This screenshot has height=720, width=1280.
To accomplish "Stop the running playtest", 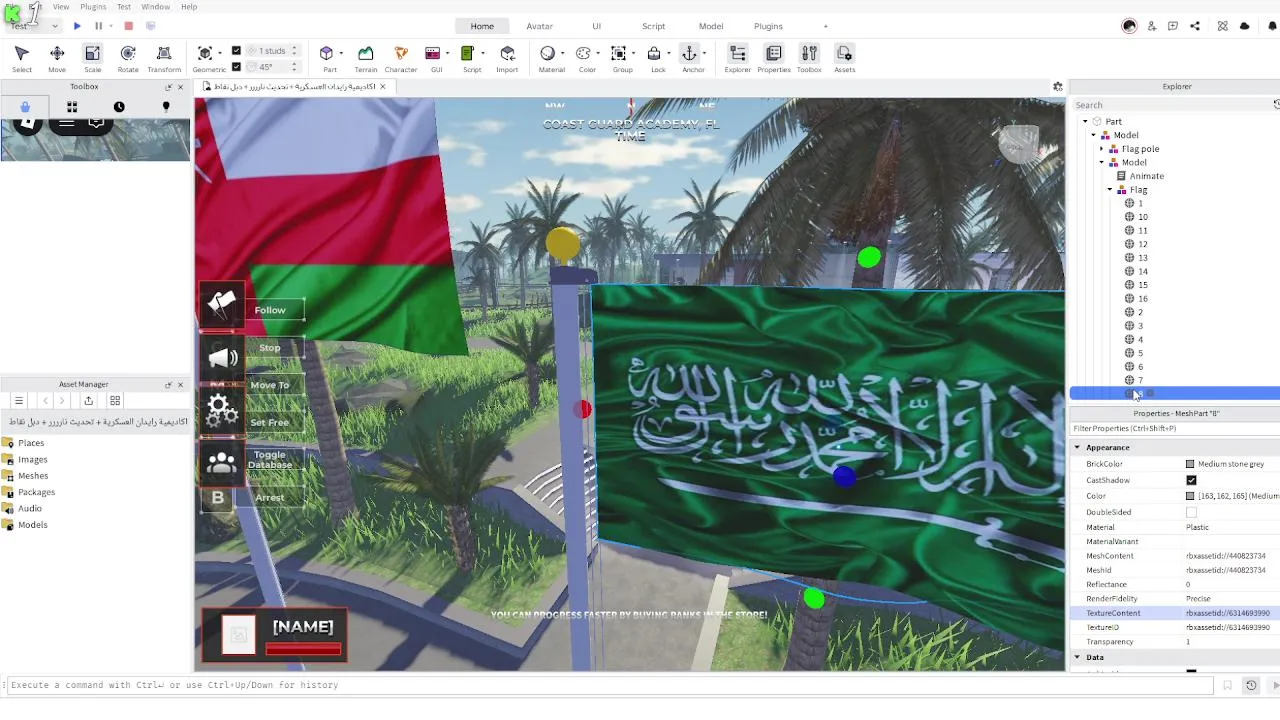I will (128, 26).
